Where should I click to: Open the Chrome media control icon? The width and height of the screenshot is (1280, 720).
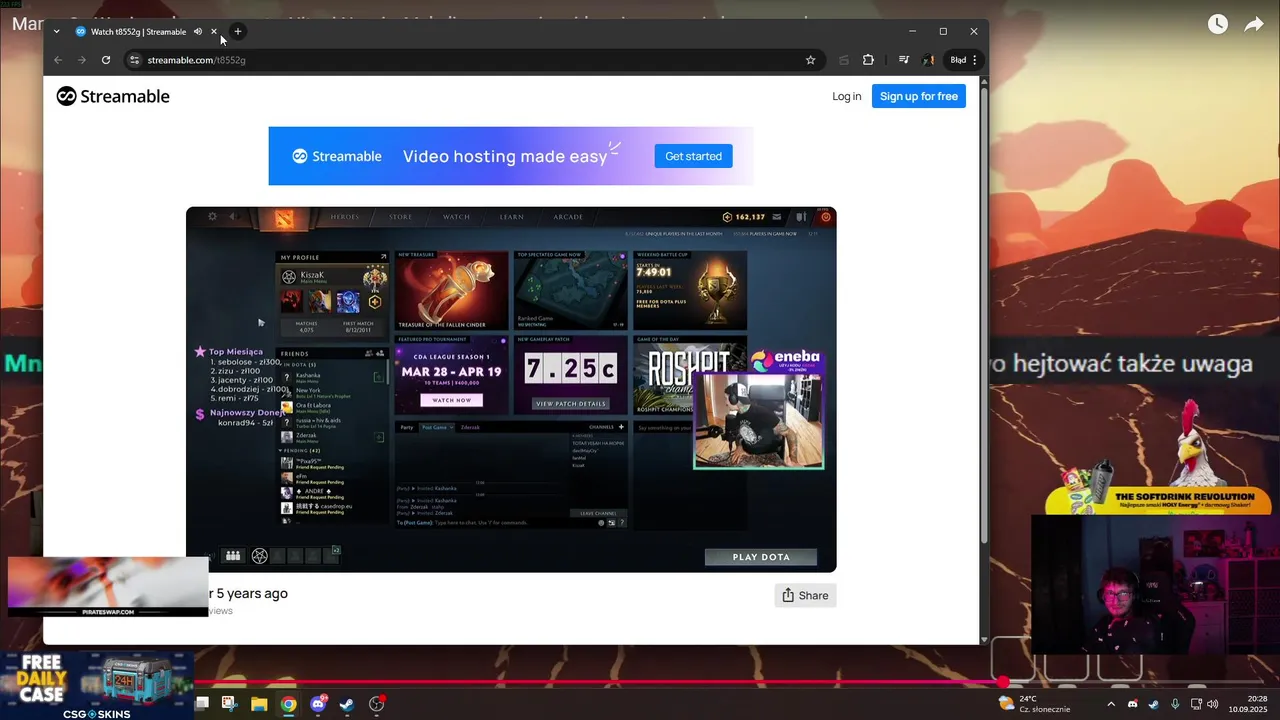click(x=904, y=60)
